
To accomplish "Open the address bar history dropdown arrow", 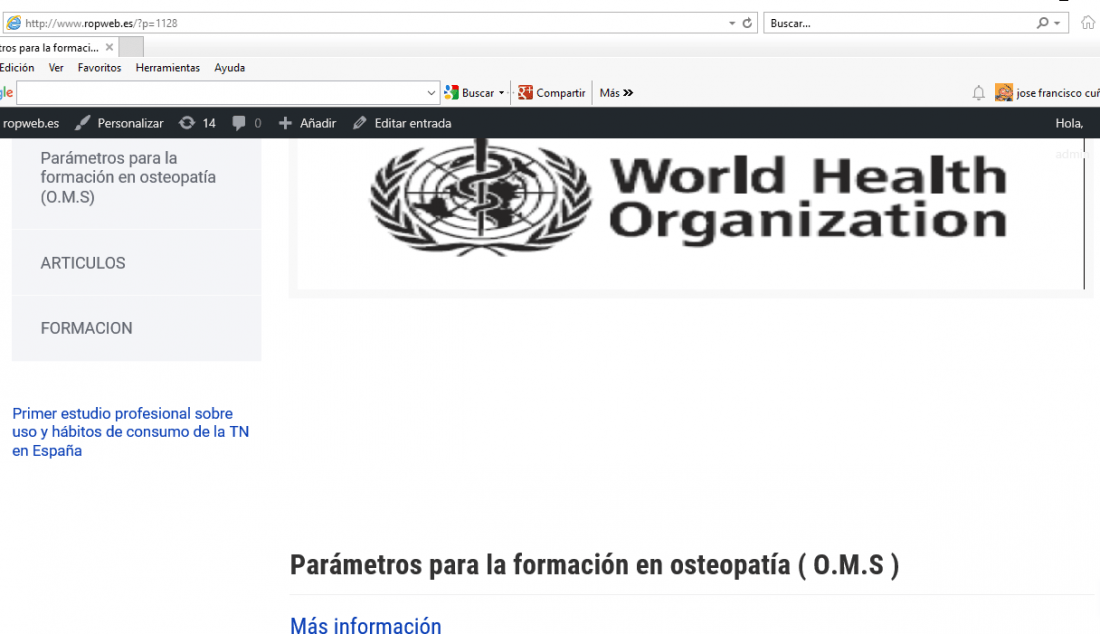I will click(732, 23).
